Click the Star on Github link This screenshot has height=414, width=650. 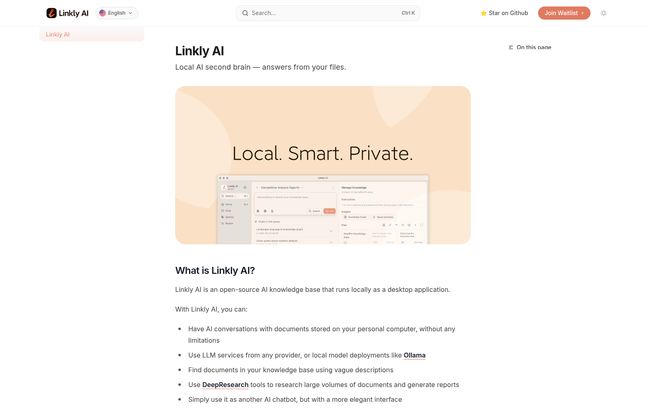504,13
